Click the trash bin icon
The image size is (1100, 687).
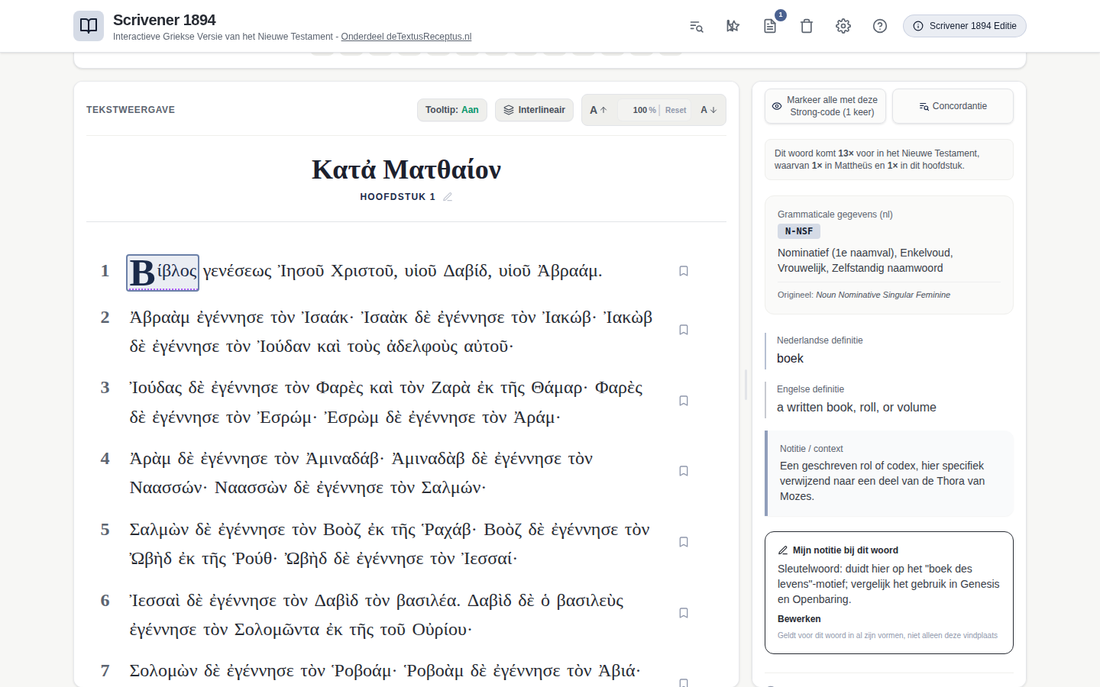806,26
